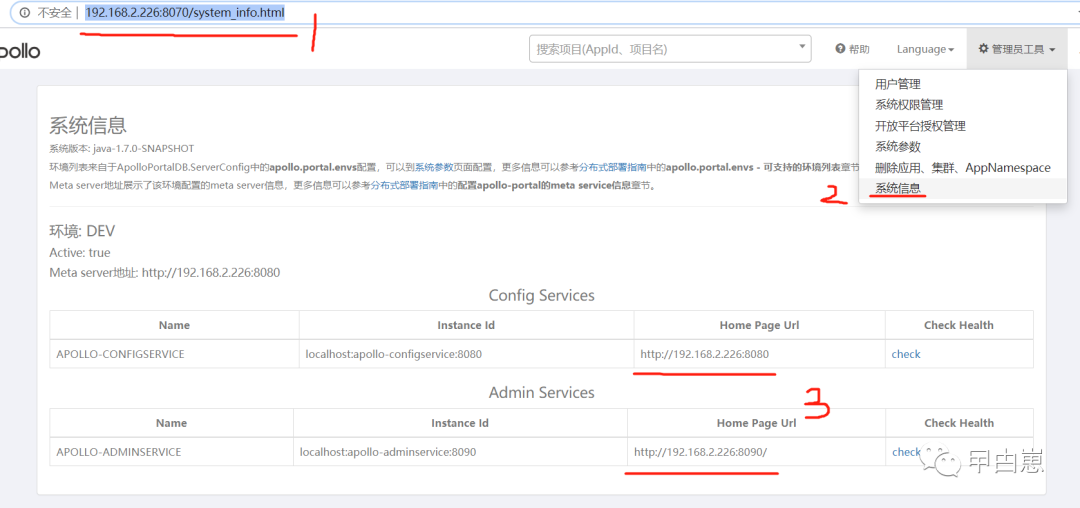Click APOLLO-CONFIGSERVICE name cell

point(174,354)
